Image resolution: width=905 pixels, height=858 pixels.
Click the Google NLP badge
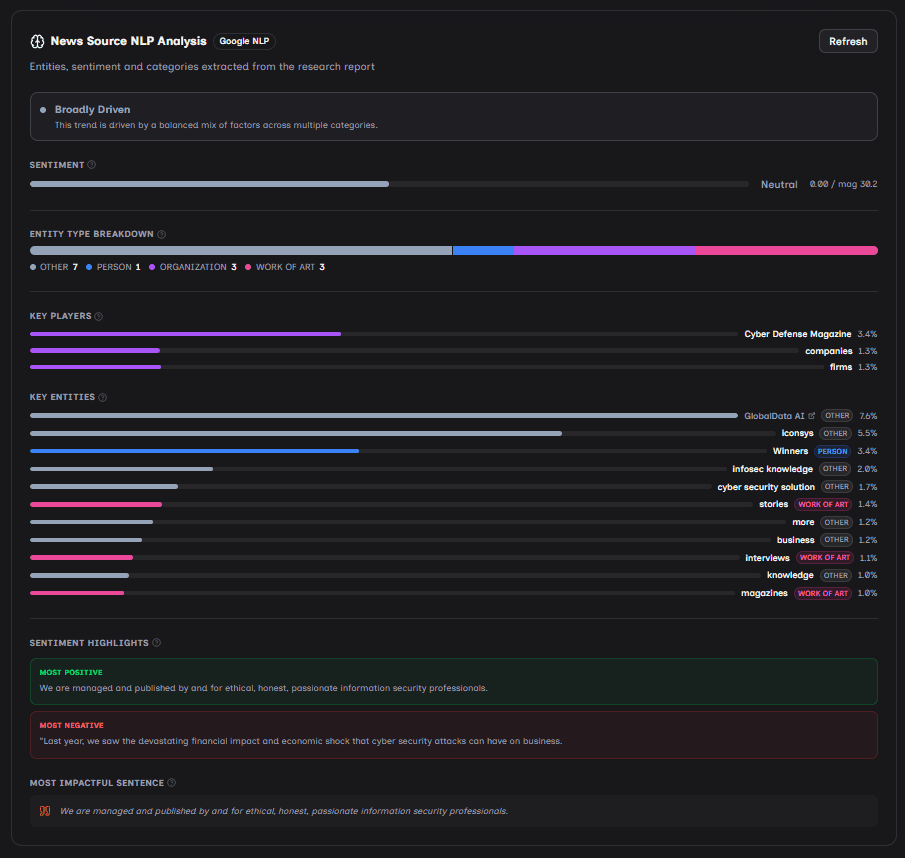(244, 41)
